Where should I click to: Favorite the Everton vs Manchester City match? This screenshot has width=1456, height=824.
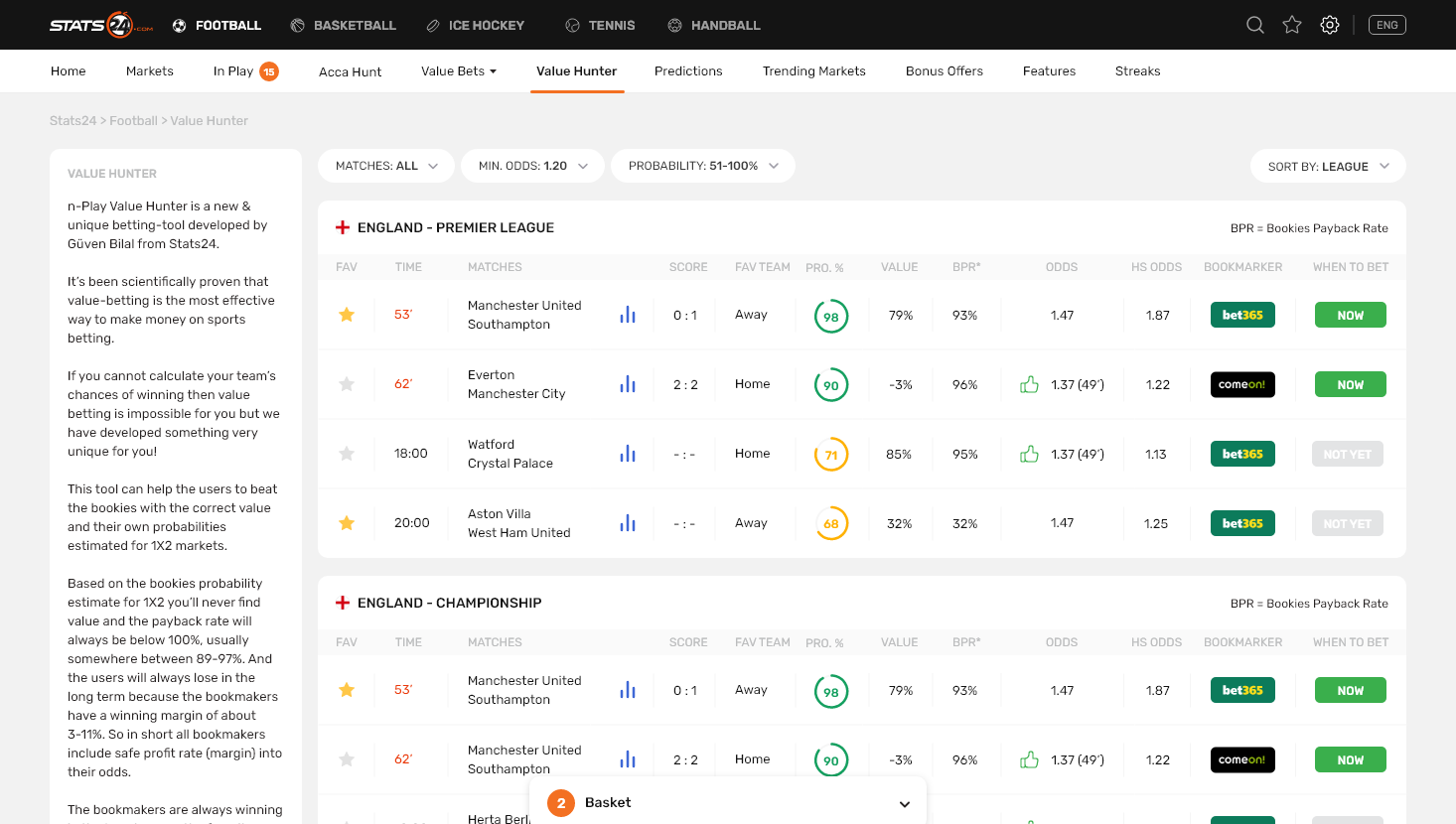click(x=347, y=384)
